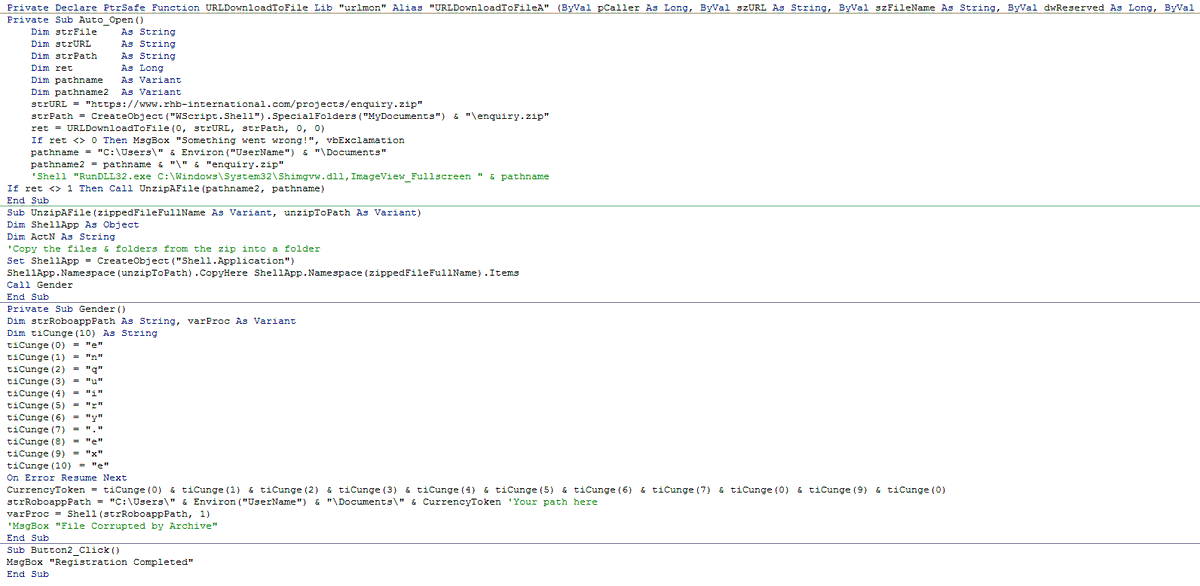Click the ShellApp.Namespace CopyHere line
The width and height of the screenshot is (1200, 586).
point(263,272)
